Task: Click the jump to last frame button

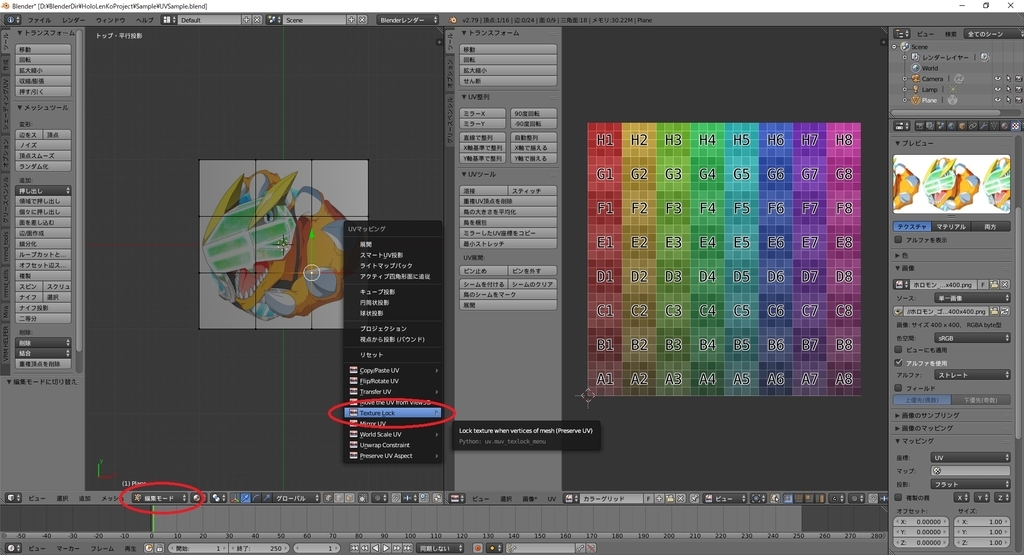Action: point(408,548)
